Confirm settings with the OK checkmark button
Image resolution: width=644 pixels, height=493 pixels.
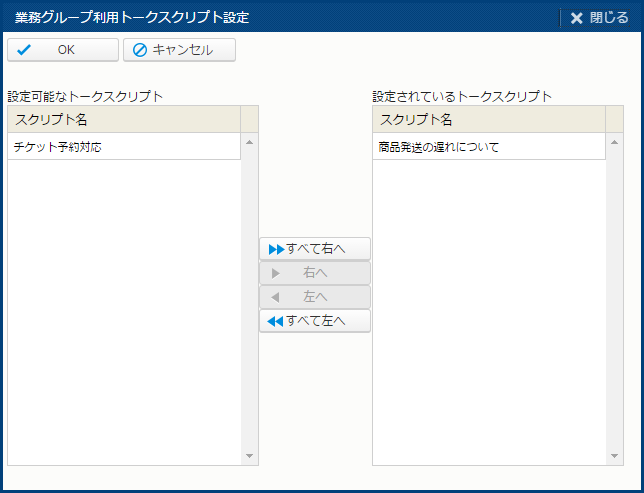(62, 50)
